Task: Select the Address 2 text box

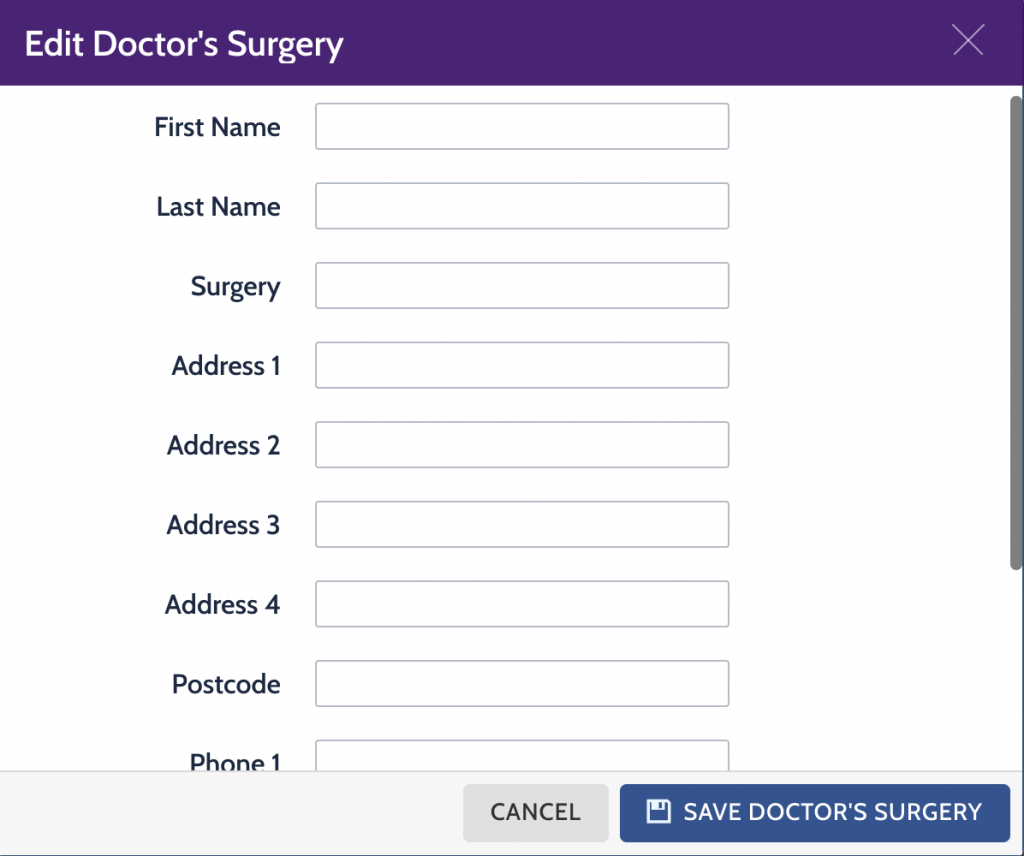Action: point(522,445)
